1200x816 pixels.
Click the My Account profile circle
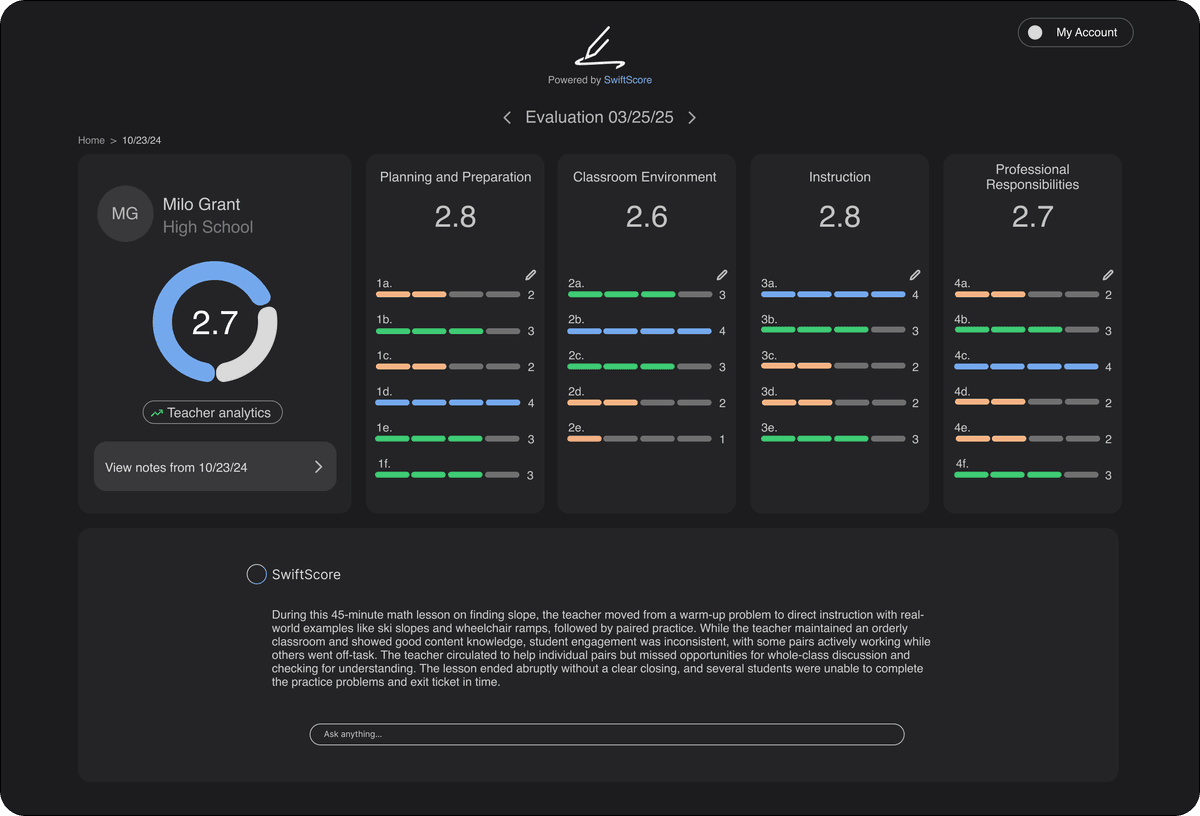1036,32
